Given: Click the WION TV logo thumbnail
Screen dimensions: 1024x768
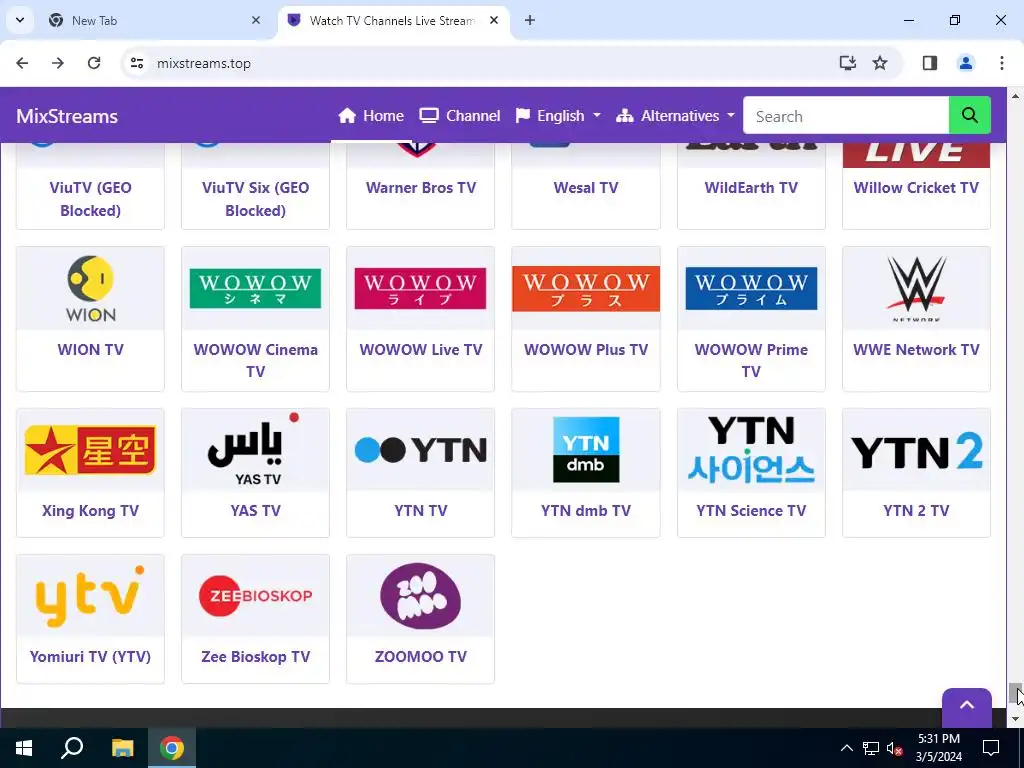Looking at the screenshot, I should click(x=90, y=289).
